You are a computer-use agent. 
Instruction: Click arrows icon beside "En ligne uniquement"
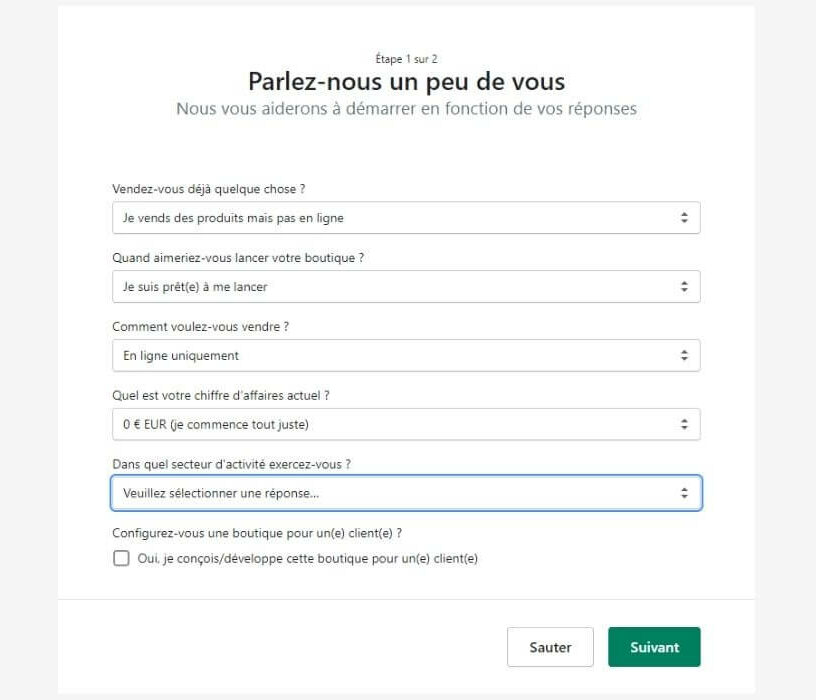[x=684, y=355]
